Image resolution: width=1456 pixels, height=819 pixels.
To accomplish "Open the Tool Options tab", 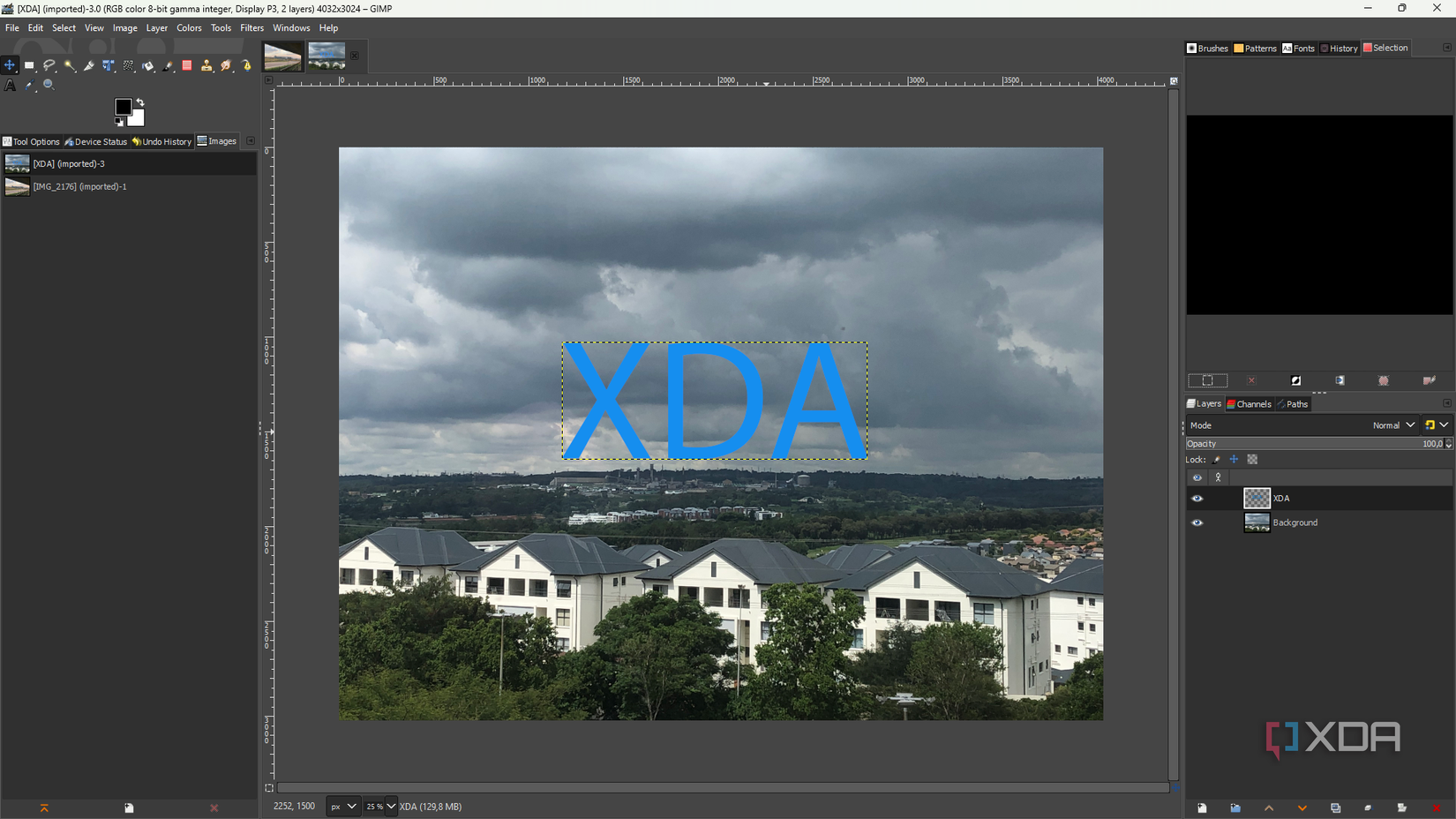I will 31,141.
